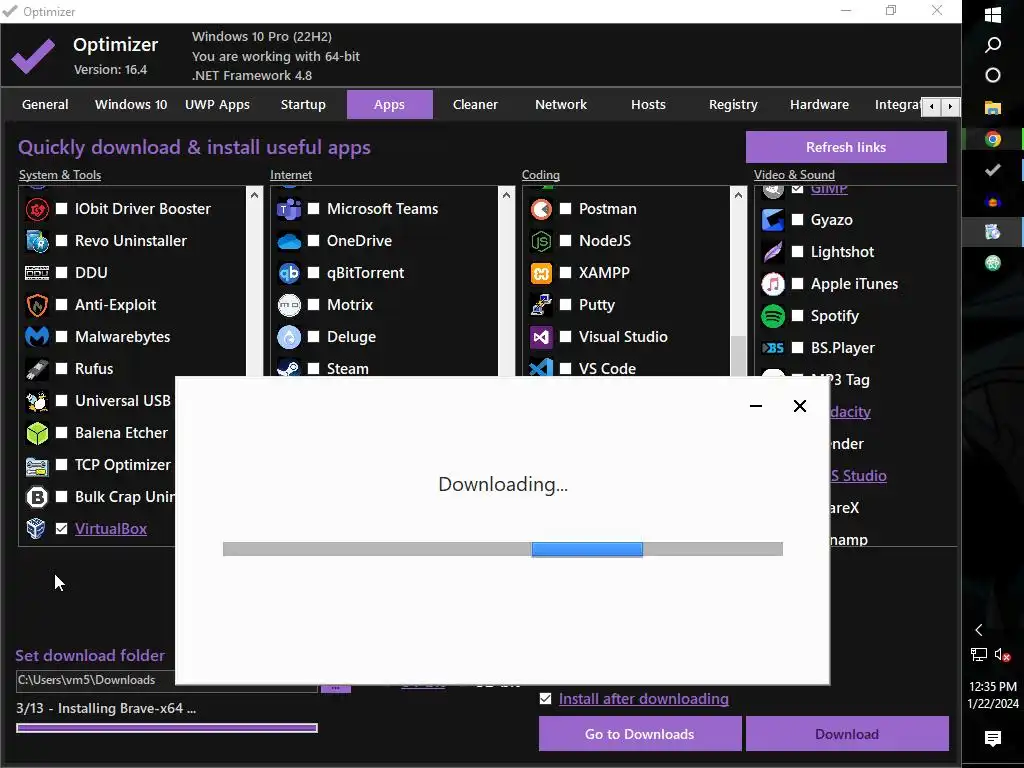
Task: Uncheck the VirtualBox checkbox
Action: pyautogui.click(x=62, y=528)
